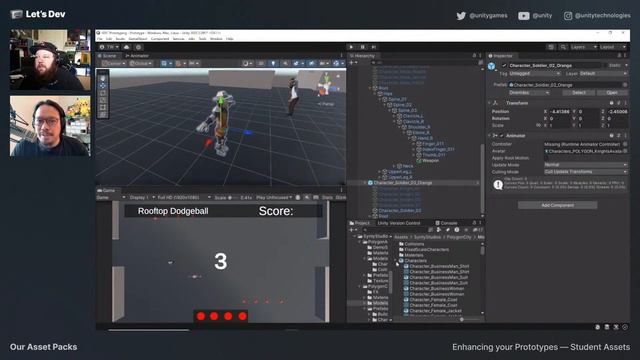
Task: Open the Help menu
Action: tap(229, 39)
